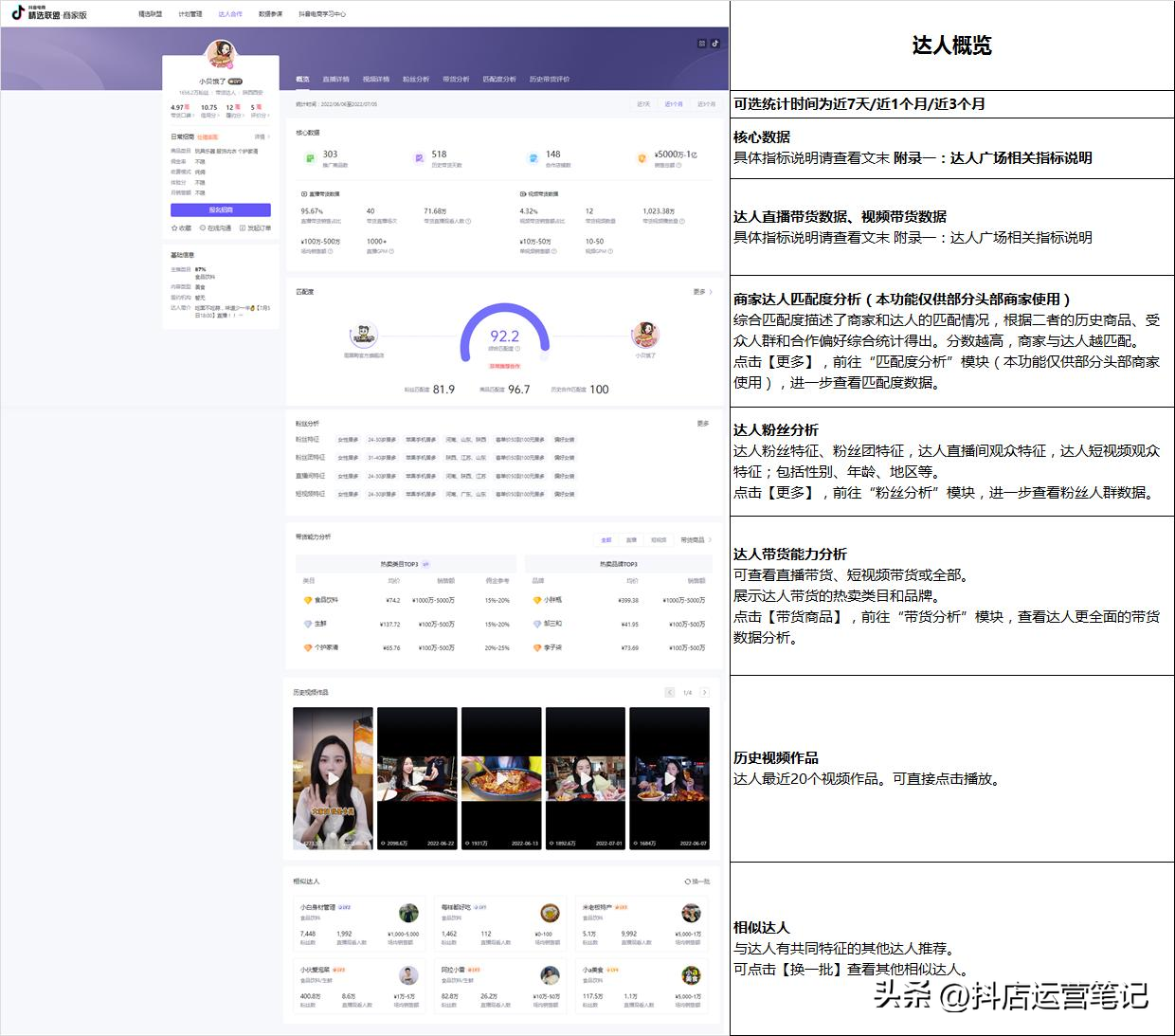Click the orange 销售总额 shield icon
The width and height of the screenshot is (1175, 1036).
(642, 158)
